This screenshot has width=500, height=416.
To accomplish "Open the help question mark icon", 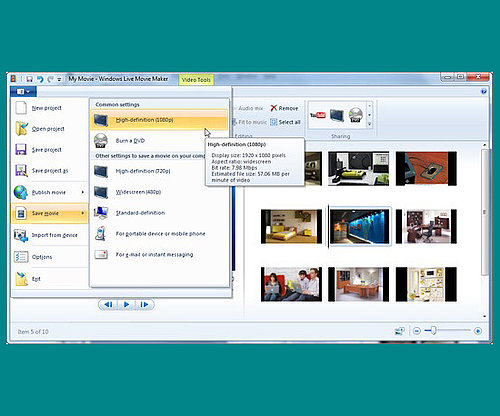I will click(484, 91).
